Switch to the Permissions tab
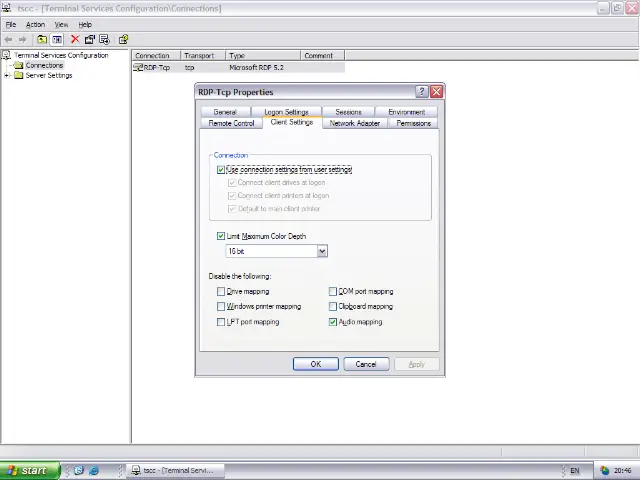 (413, 123)
